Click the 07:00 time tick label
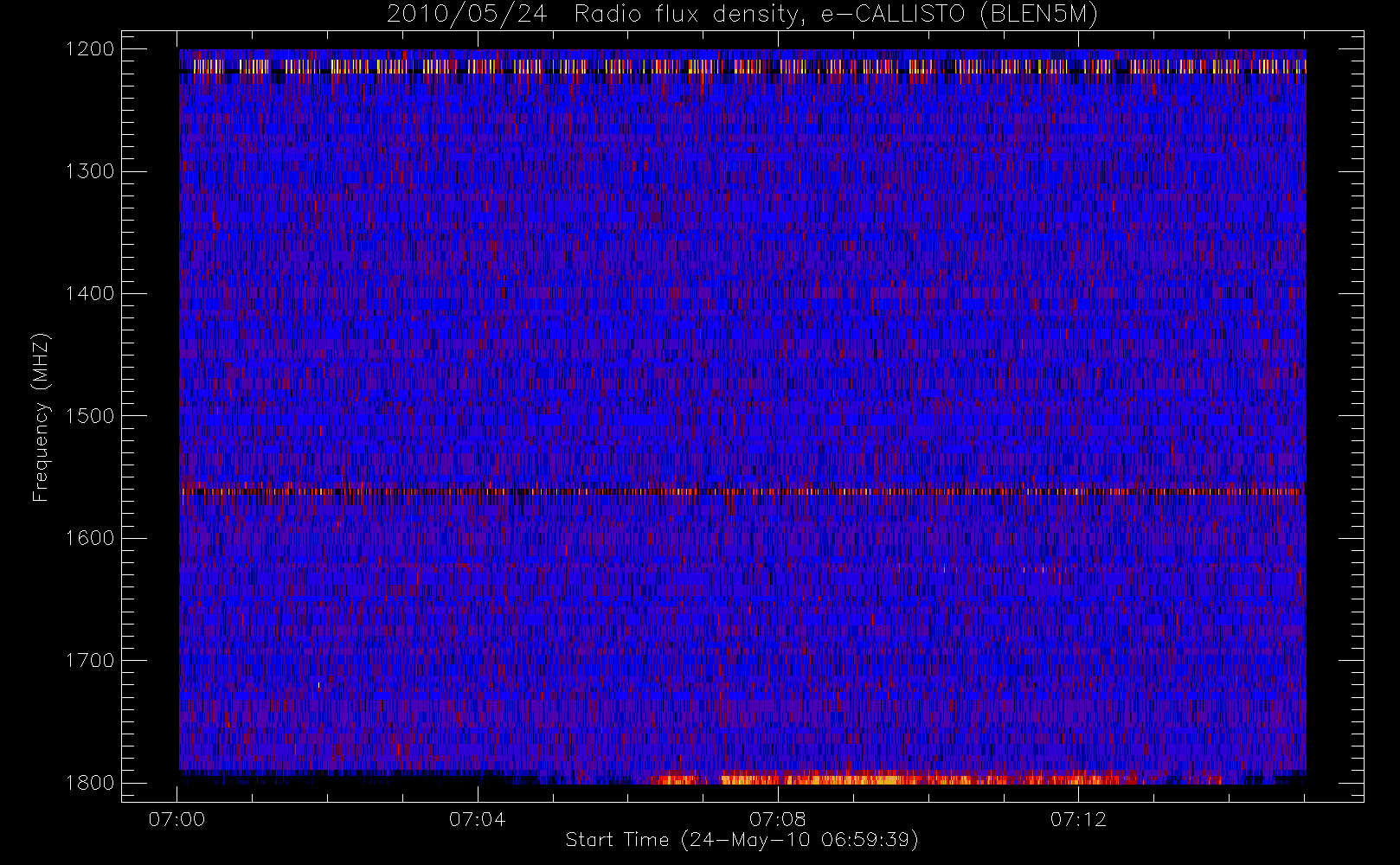This screenshot has width=1400, height=865. (x=177, y=819)
